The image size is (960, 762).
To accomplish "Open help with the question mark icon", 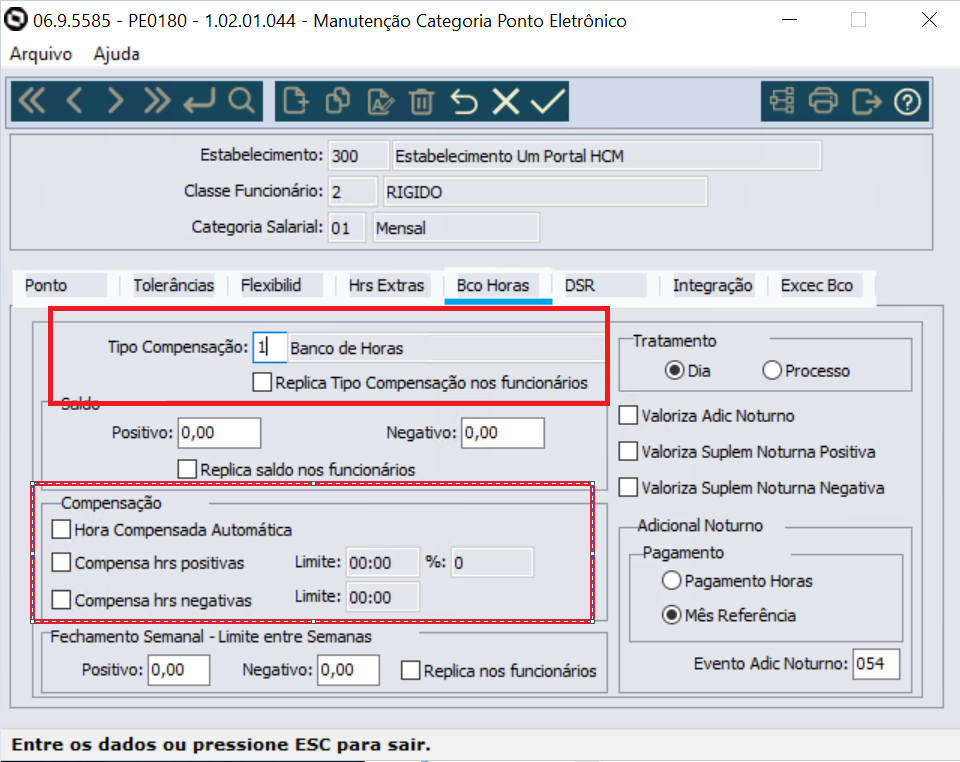I will pos(907,101).
